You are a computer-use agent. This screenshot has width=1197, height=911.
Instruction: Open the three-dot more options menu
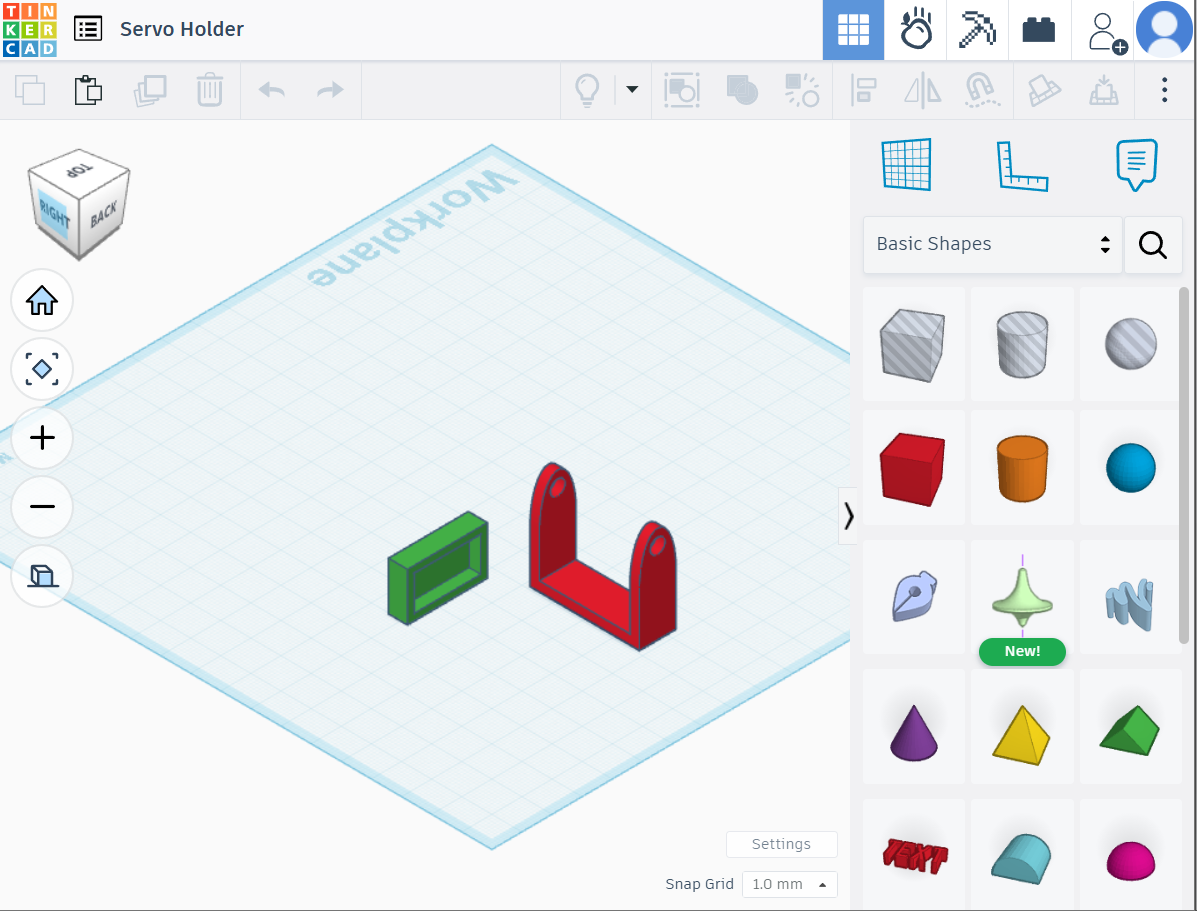tap(1164, 90)
